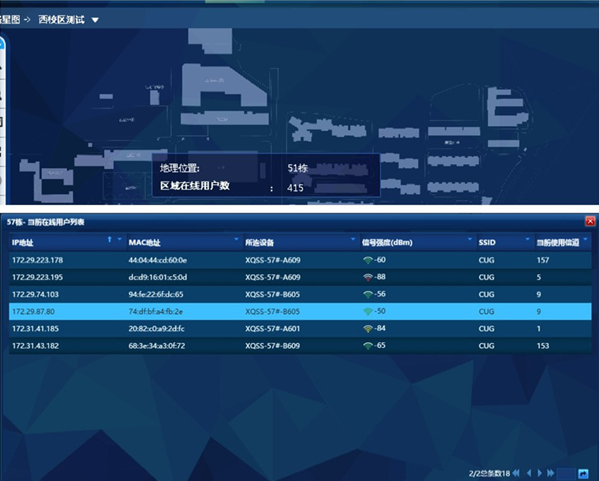Open the SSID column dropdown arrow
599x481 pixels.
click(528, 239)
